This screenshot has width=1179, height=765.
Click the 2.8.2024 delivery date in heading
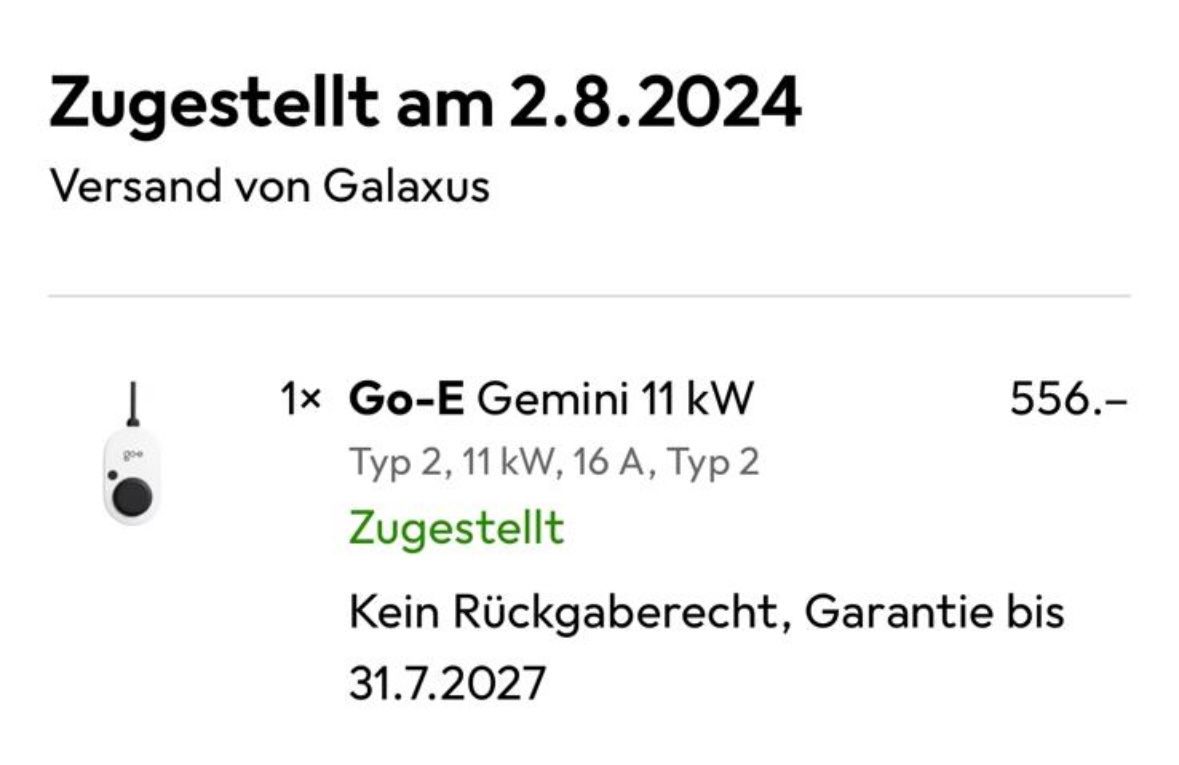(x=654, y=103)
